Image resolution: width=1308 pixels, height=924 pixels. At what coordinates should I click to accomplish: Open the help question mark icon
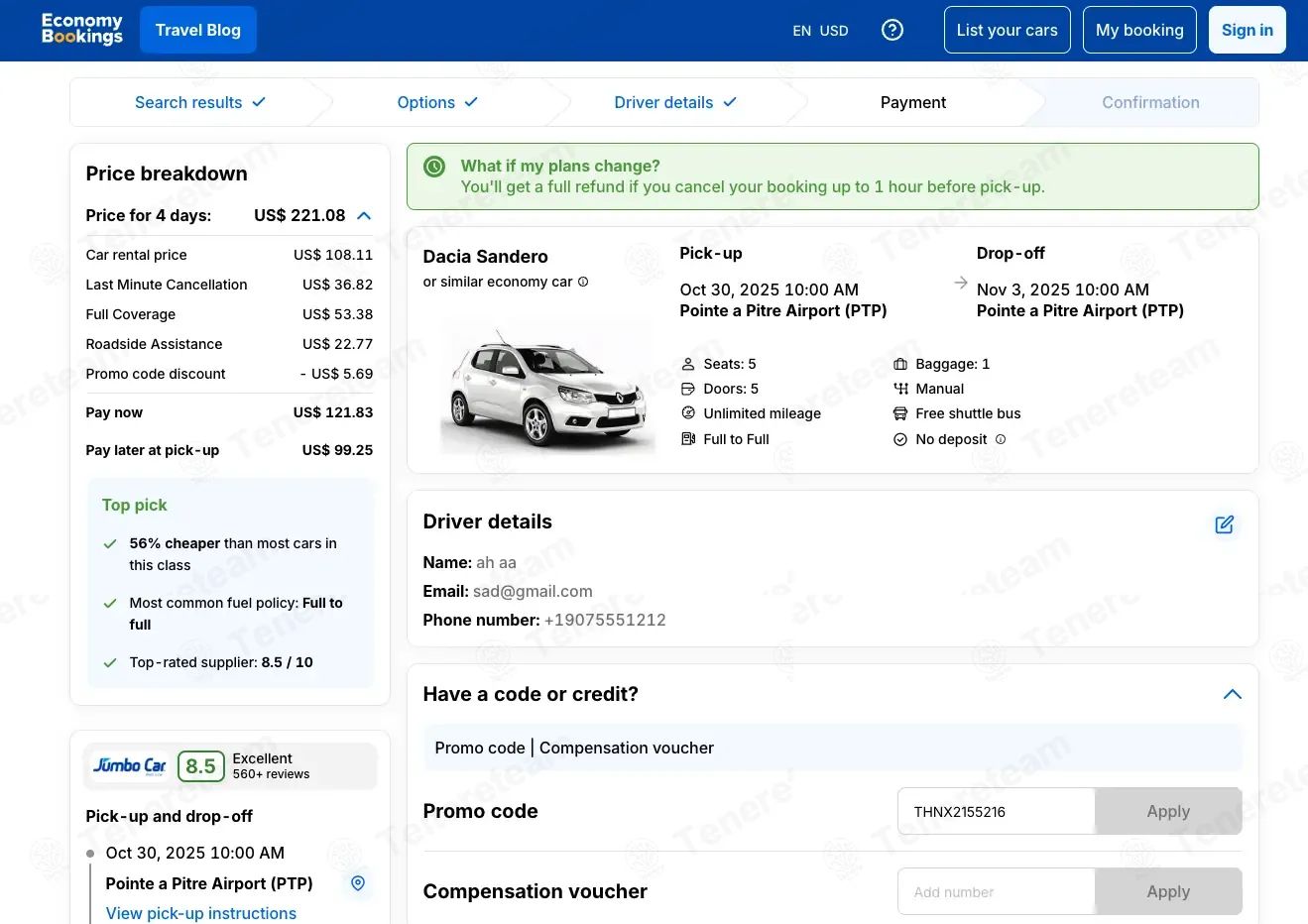click(892, 30)
